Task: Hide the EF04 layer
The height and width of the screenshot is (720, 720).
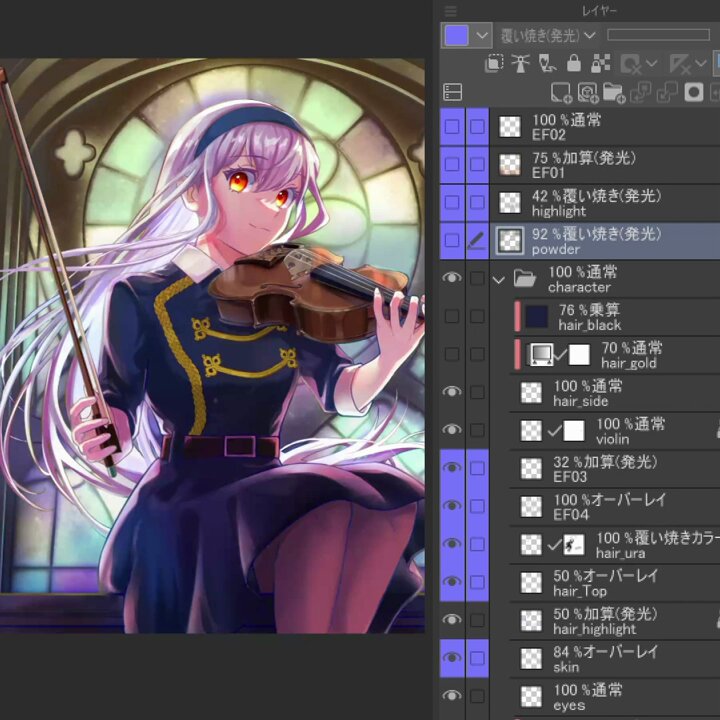Action: click(x=452, y=506)
